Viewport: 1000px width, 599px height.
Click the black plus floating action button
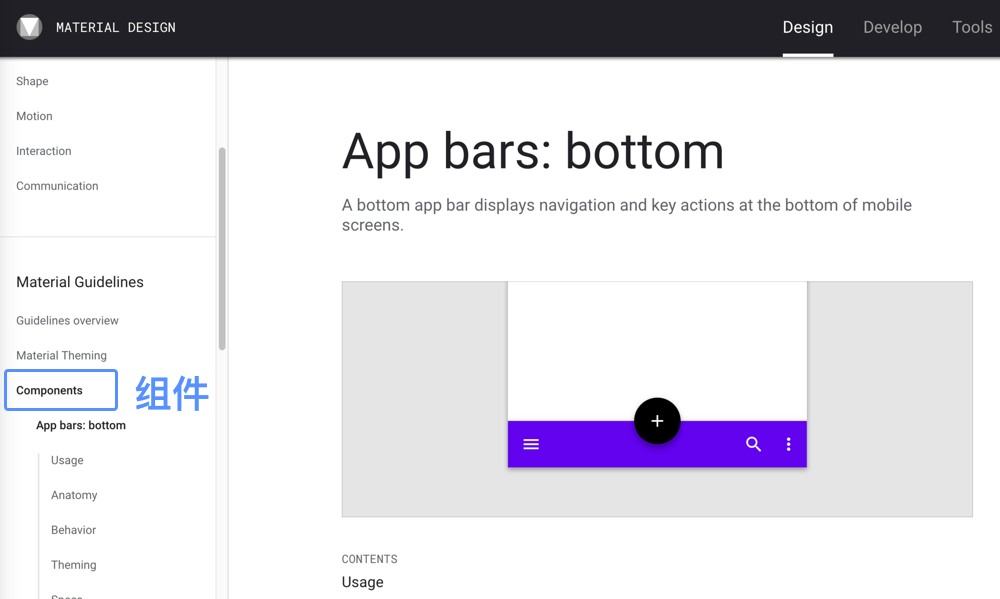[657, 421]
